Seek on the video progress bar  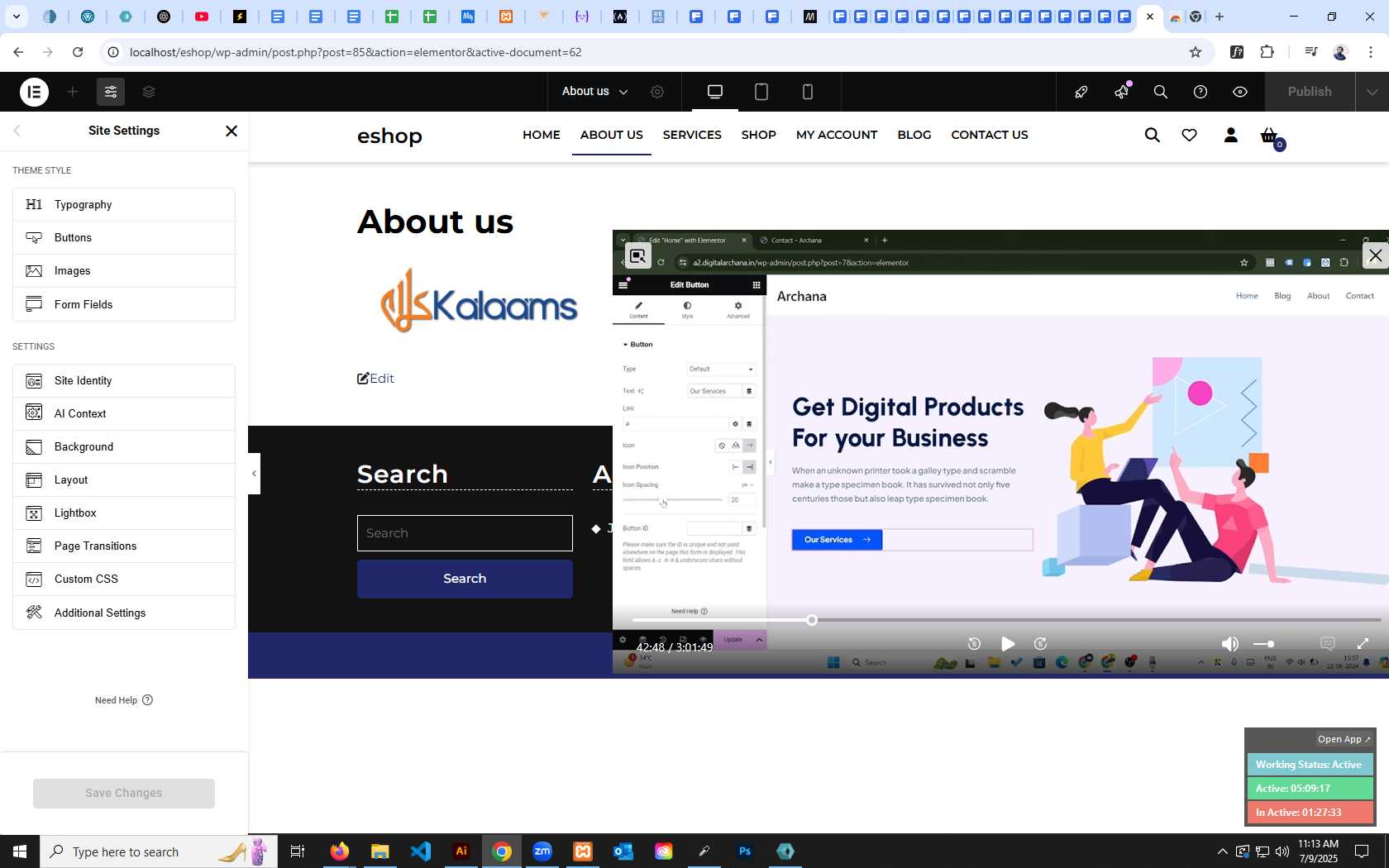(1005, 620)
